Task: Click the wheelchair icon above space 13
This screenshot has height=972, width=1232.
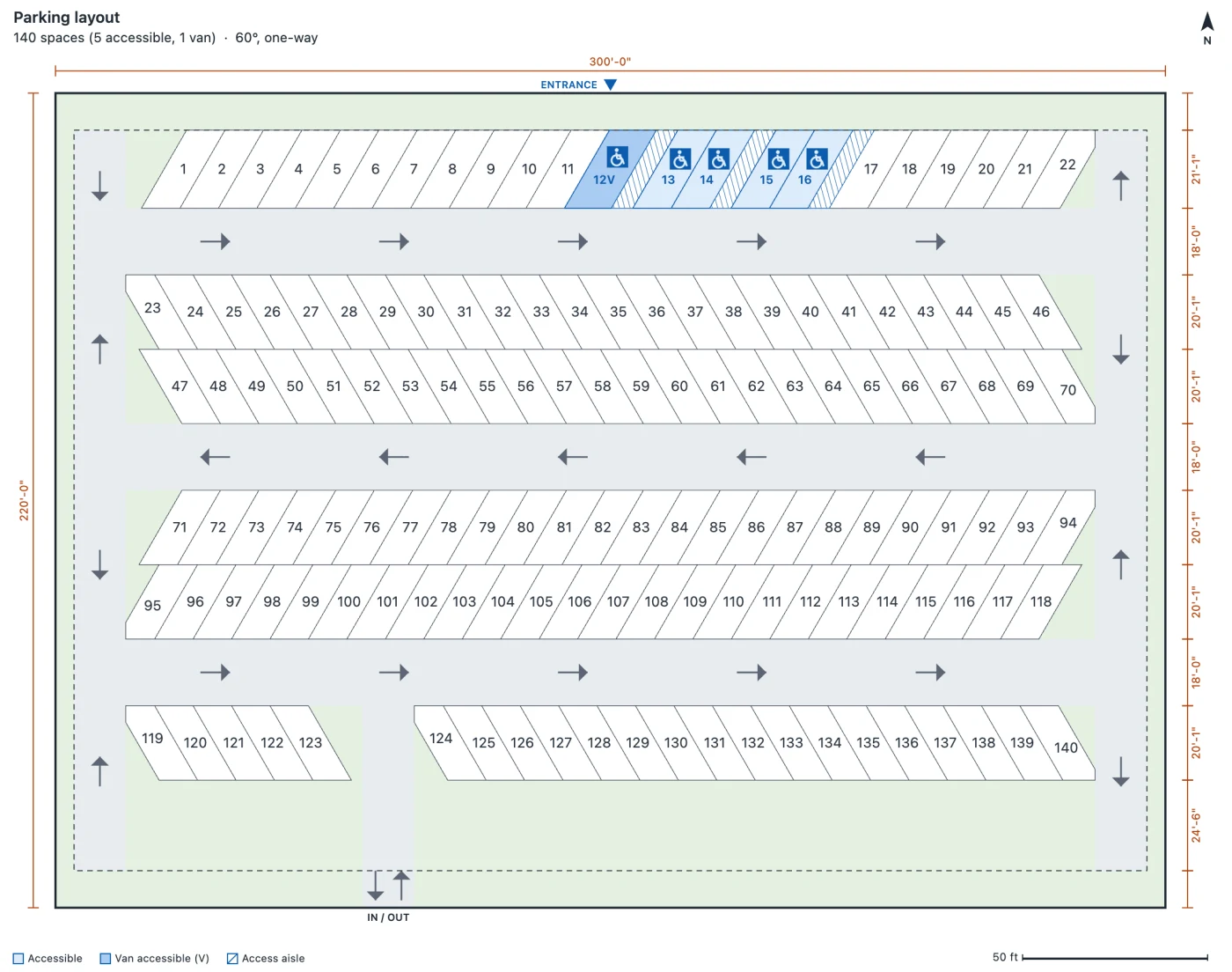Action: pyautogui.click(x=680, y=158)
